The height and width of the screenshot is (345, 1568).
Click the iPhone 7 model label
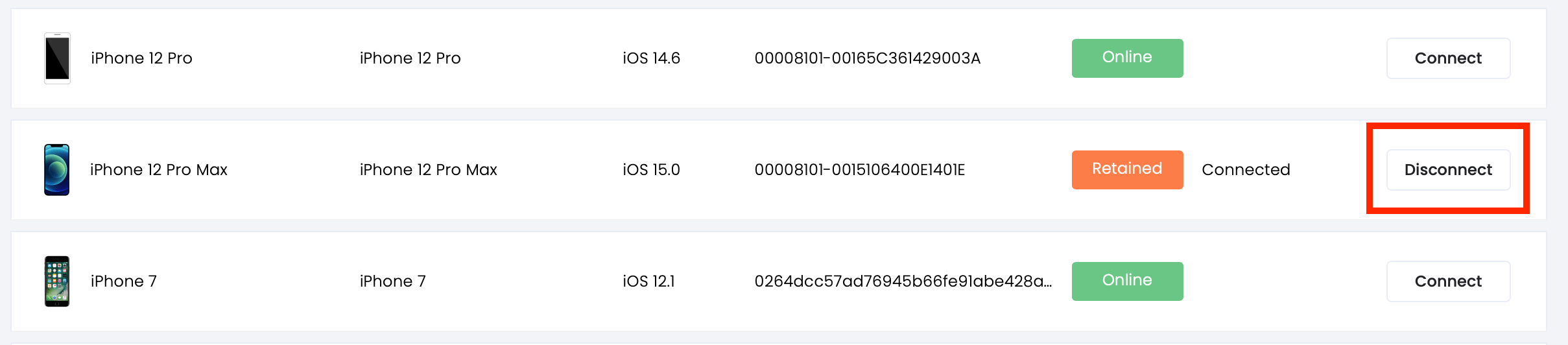[392, 281]
